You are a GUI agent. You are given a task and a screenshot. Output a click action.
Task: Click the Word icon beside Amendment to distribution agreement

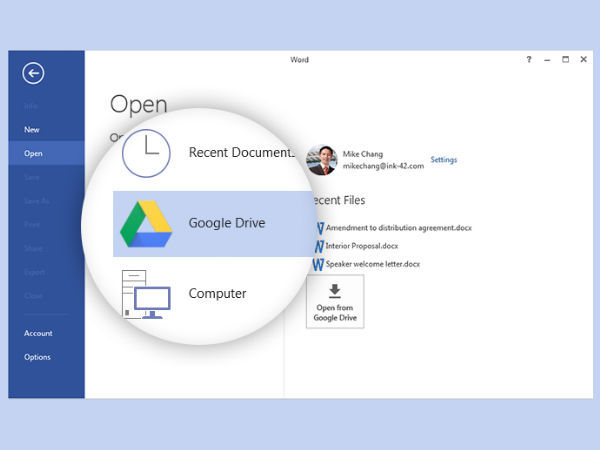[320, 228]
